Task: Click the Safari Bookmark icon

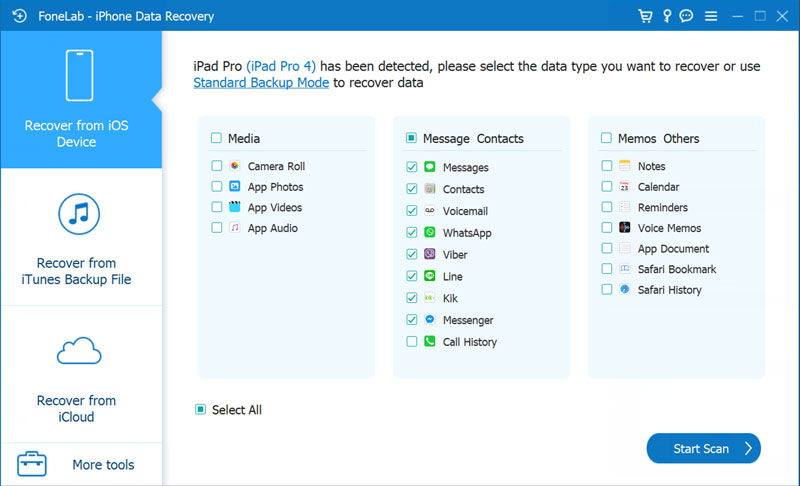Action: pyautogui.click(x=624, y=268)
